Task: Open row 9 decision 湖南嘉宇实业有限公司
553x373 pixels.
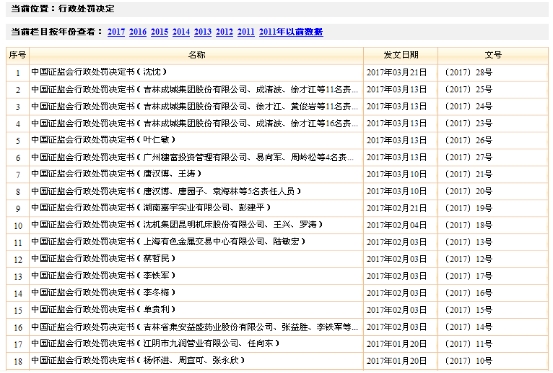Action: [151, 208]
